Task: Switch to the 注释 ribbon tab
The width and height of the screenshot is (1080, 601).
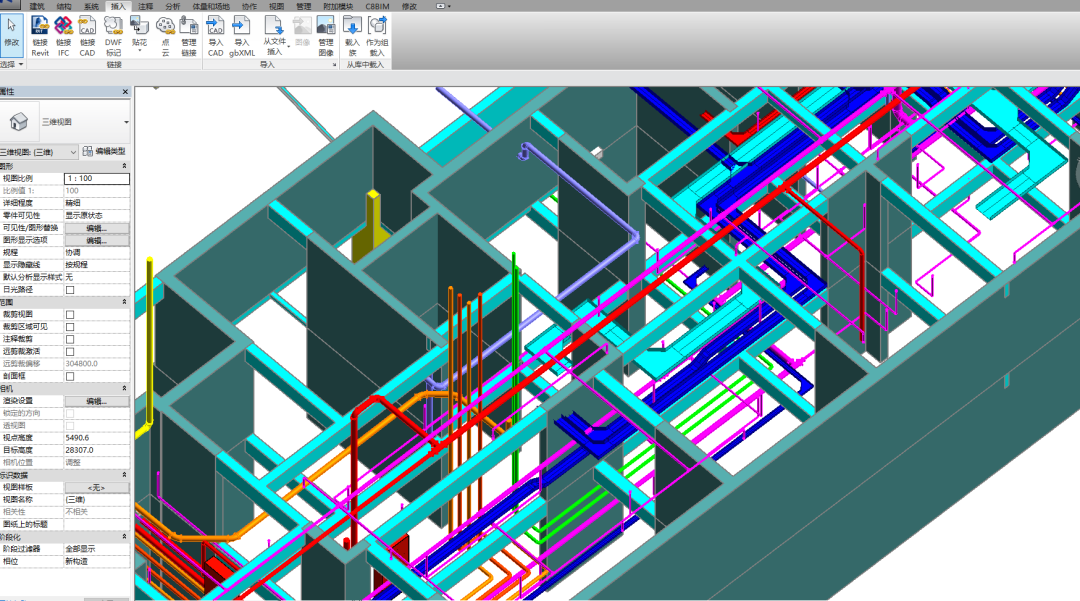Action: 146,6
